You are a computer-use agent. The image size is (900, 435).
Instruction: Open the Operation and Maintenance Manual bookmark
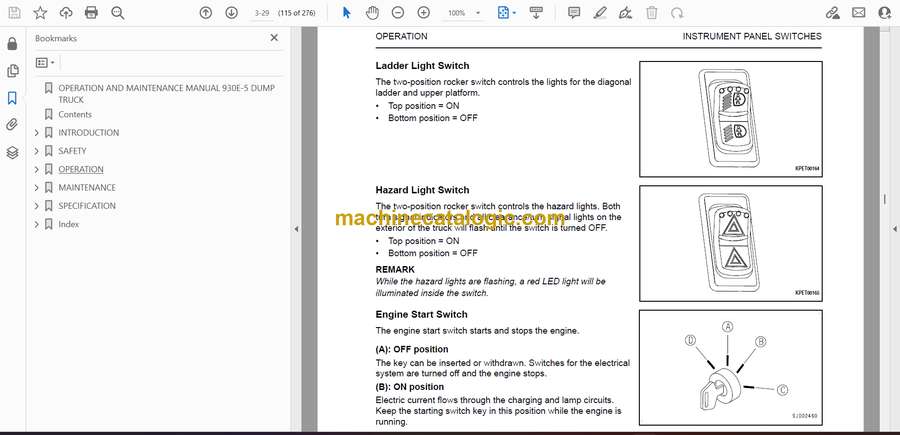click(x=166, y=94)
